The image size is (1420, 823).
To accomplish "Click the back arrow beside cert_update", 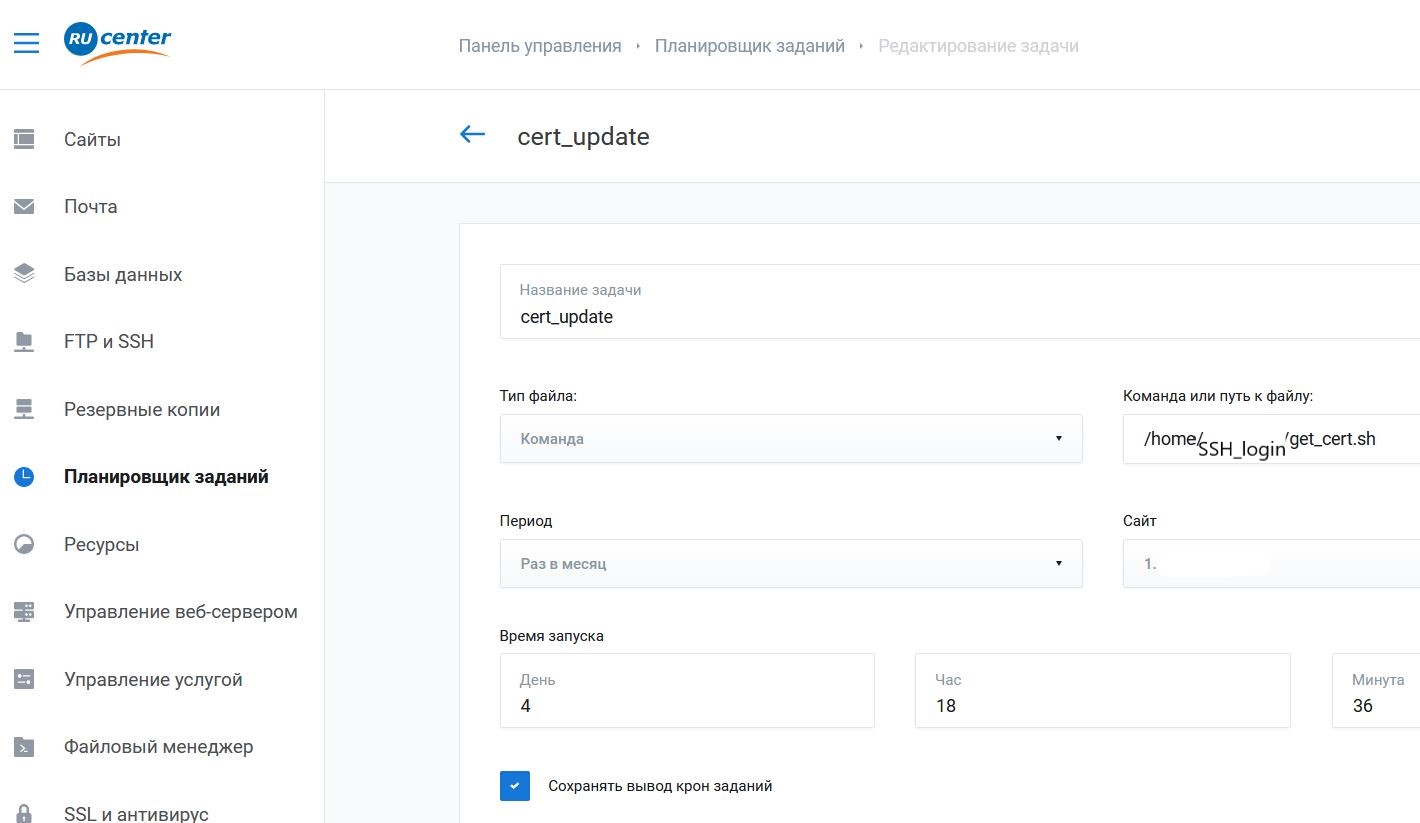I will pyautogui.click(x=472, y=135).
